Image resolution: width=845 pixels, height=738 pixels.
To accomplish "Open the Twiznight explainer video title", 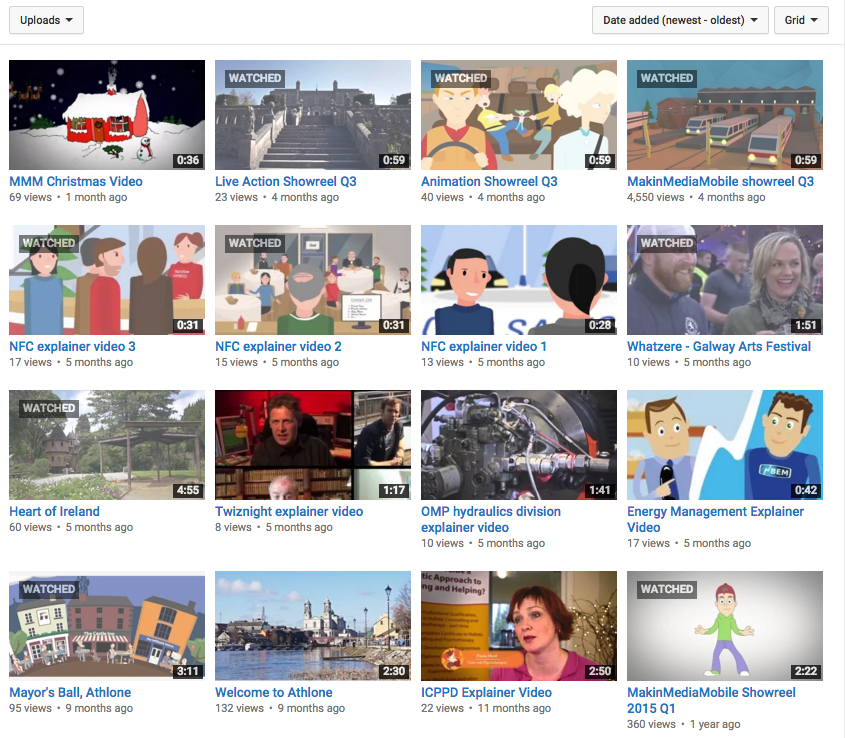I will point(289,512).
